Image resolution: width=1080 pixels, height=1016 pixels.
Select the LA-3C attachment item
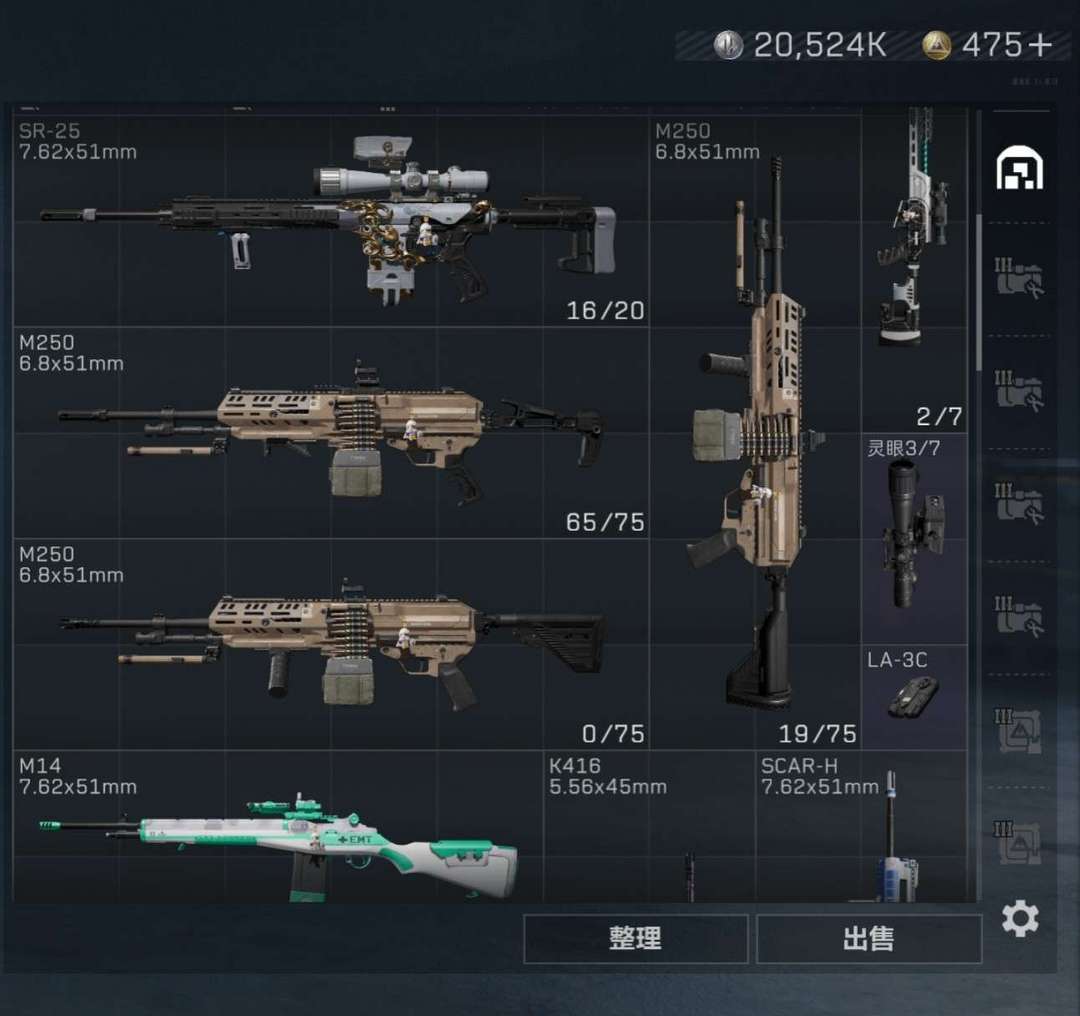click(x=915, y=696)
